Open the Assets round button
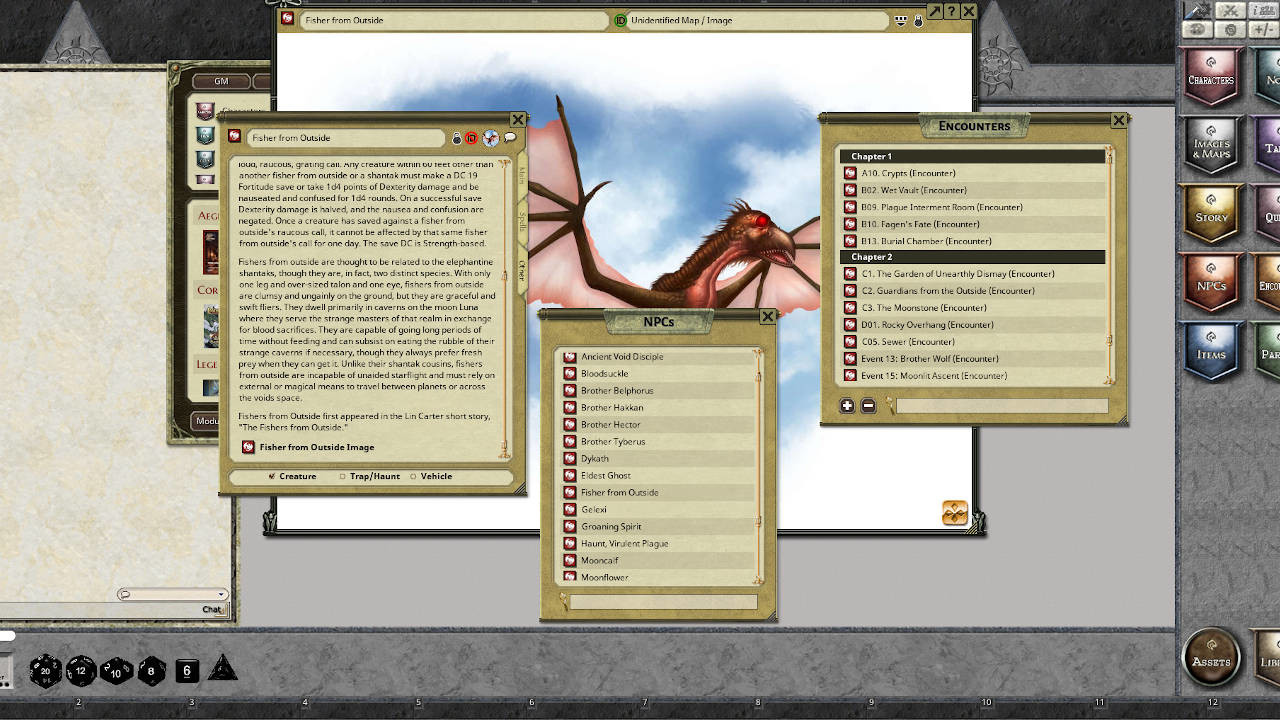 [1211, 659]
